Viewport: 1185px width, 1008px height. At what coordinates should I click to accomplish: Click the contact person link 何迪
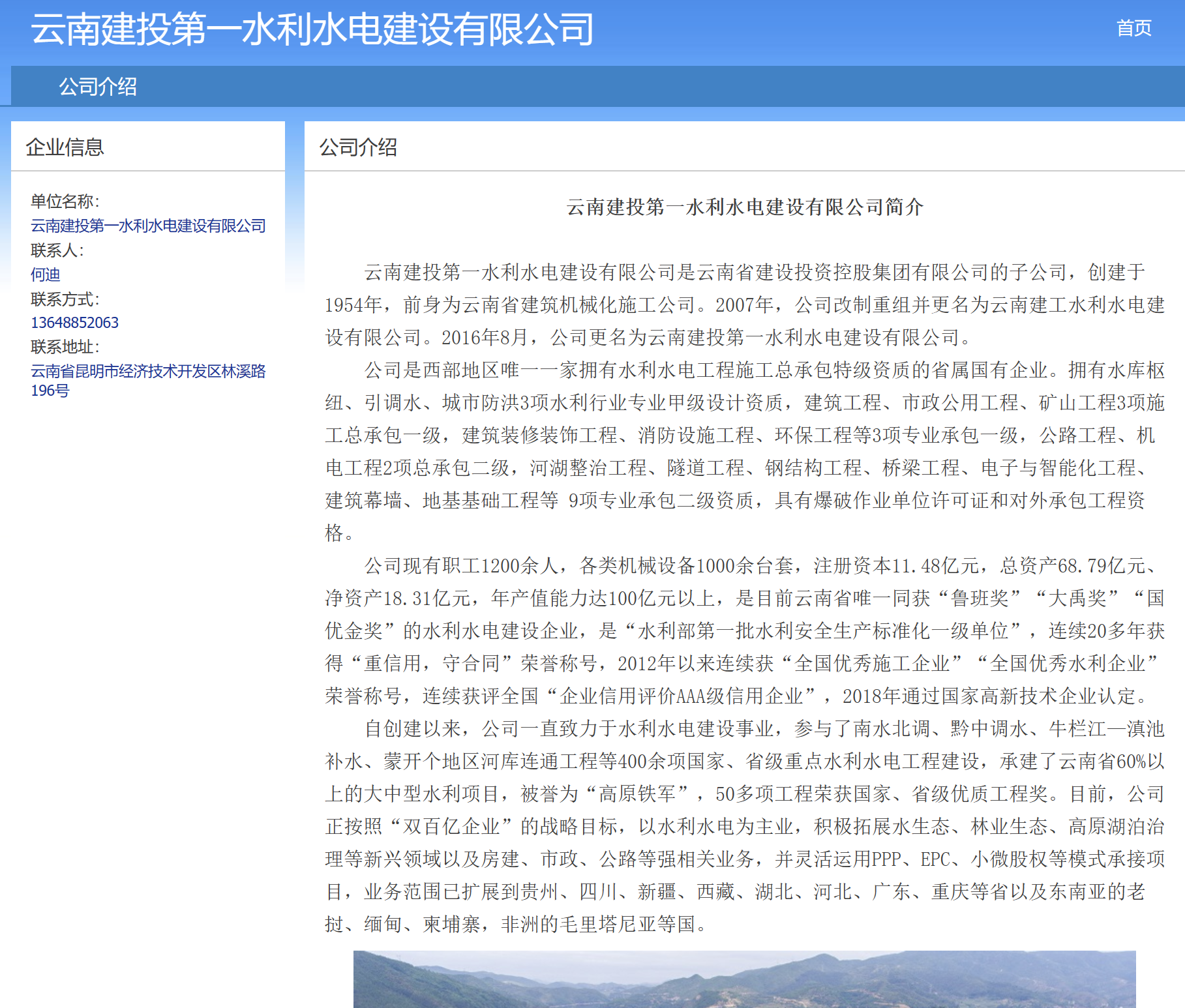pyautogui.click(x=45, y=274)
